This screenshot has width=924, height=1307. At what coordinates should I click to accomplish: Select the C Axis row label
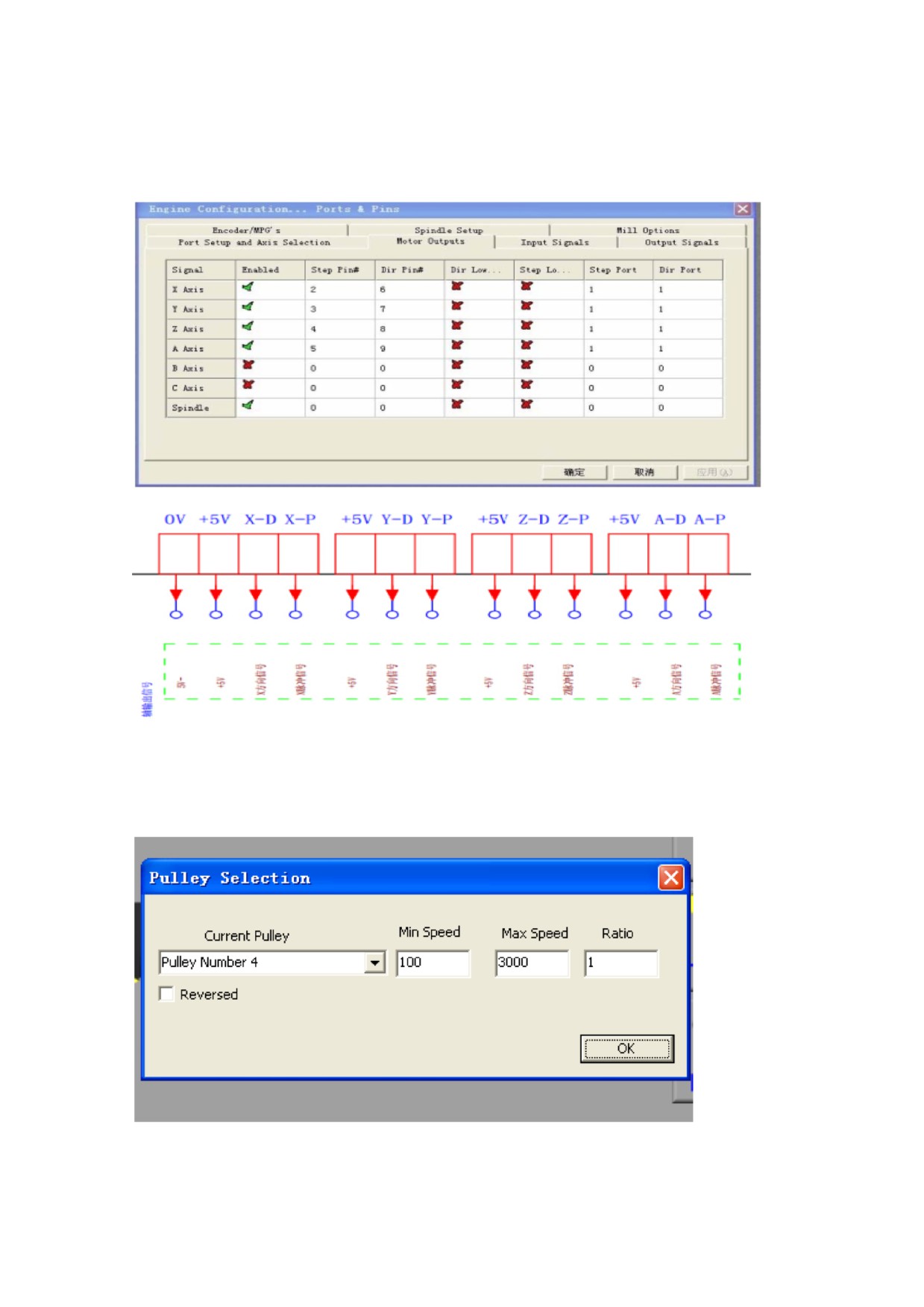pyautogui.click(x=201, y=388)
